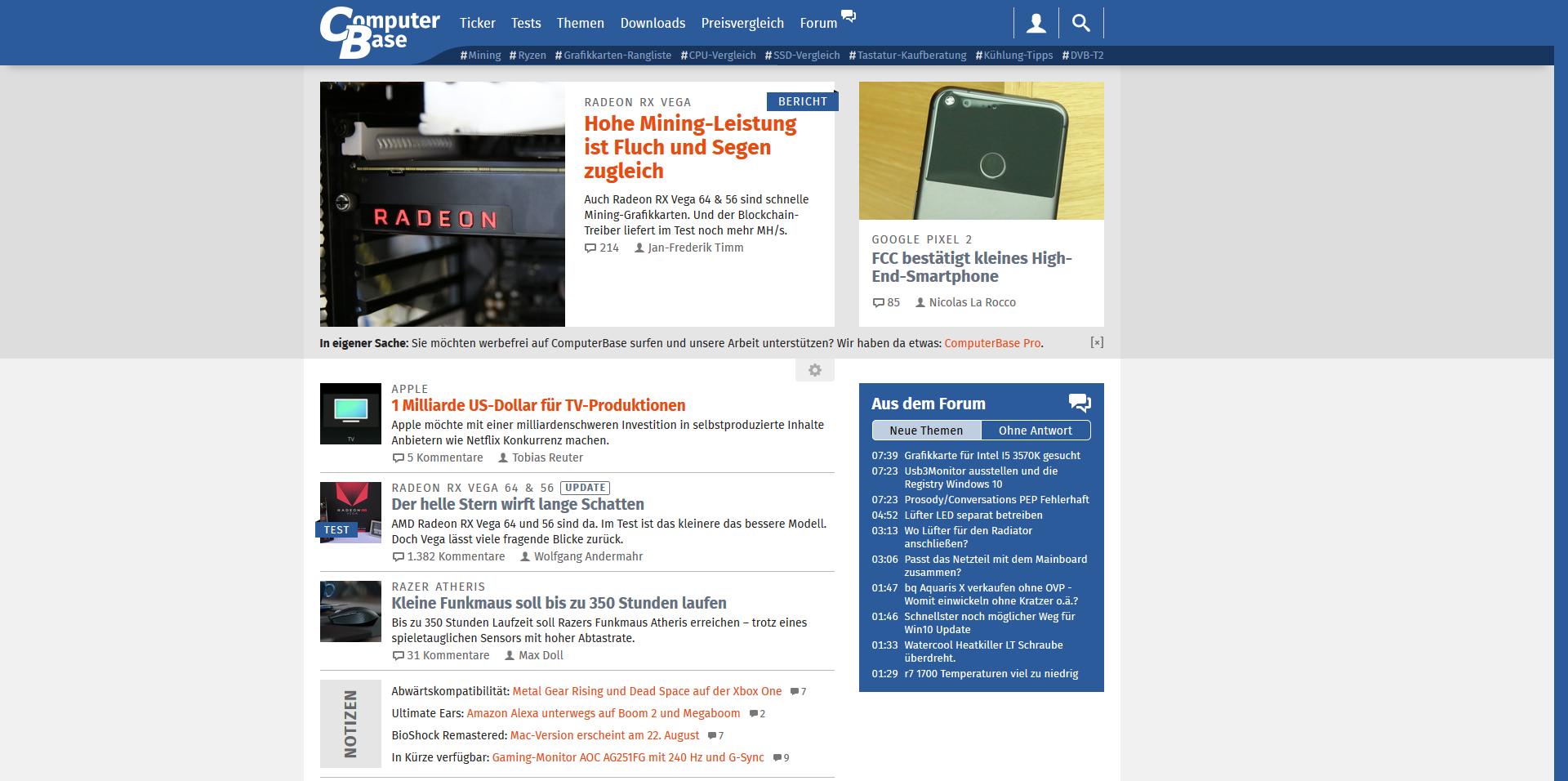The image size is (1568, 781).
Task: Open the user account icon
Action: tap(1036, 23)
